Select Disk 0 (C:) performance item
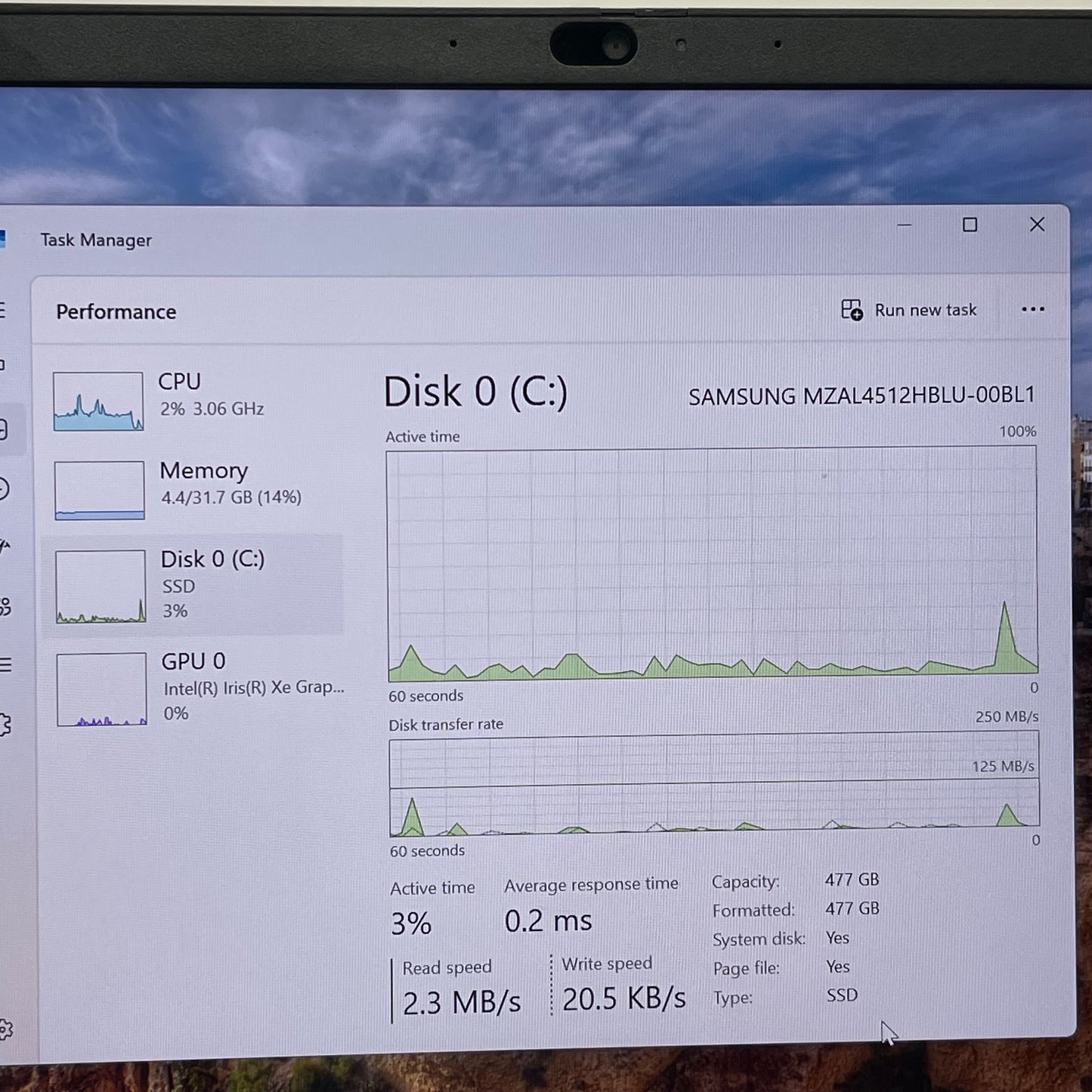This screenshot has height=1092, width=1092. point(212,584)
